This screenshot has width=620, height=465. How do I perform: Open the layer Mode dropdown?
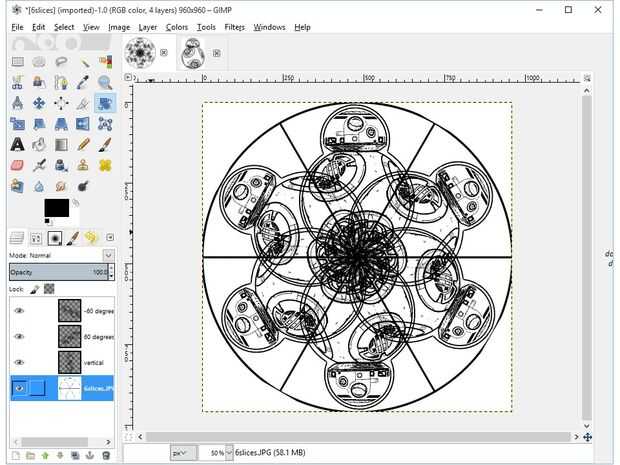click(x=108, y=255)
